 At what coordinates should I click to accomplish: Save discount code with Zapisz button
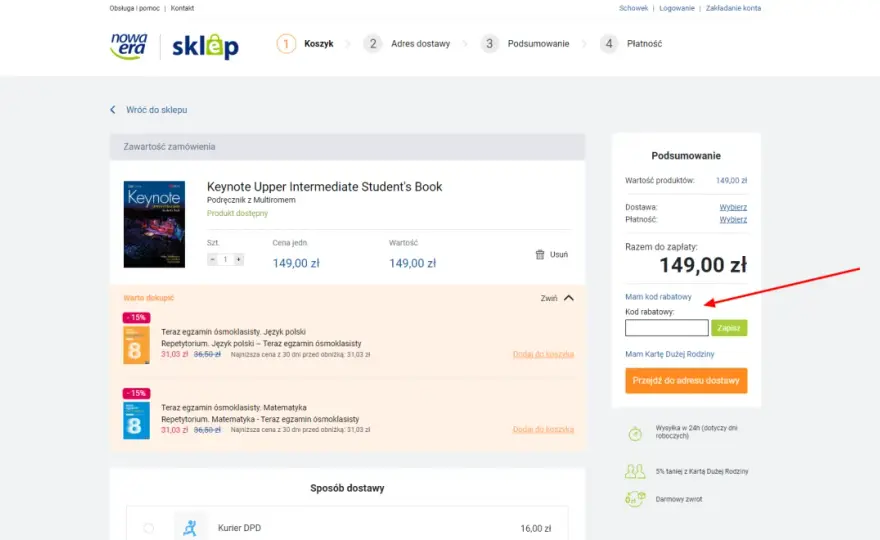729,328
